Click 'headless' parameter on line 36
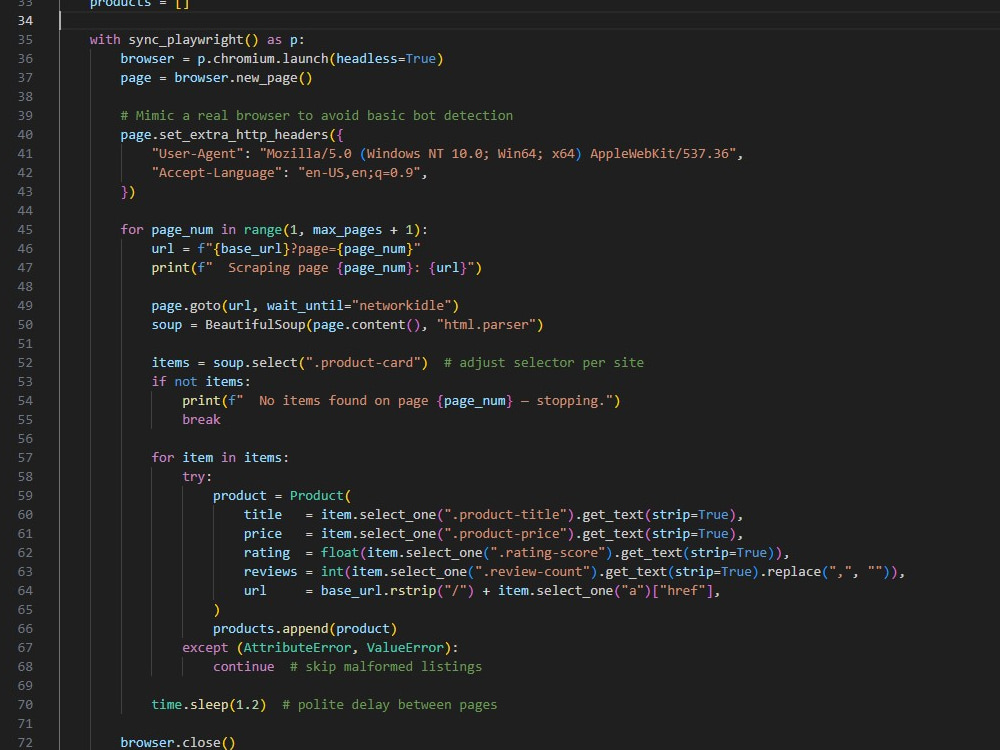Image resolution: width=1000 pixels, height=750 pixels. (x=367, y=59)
